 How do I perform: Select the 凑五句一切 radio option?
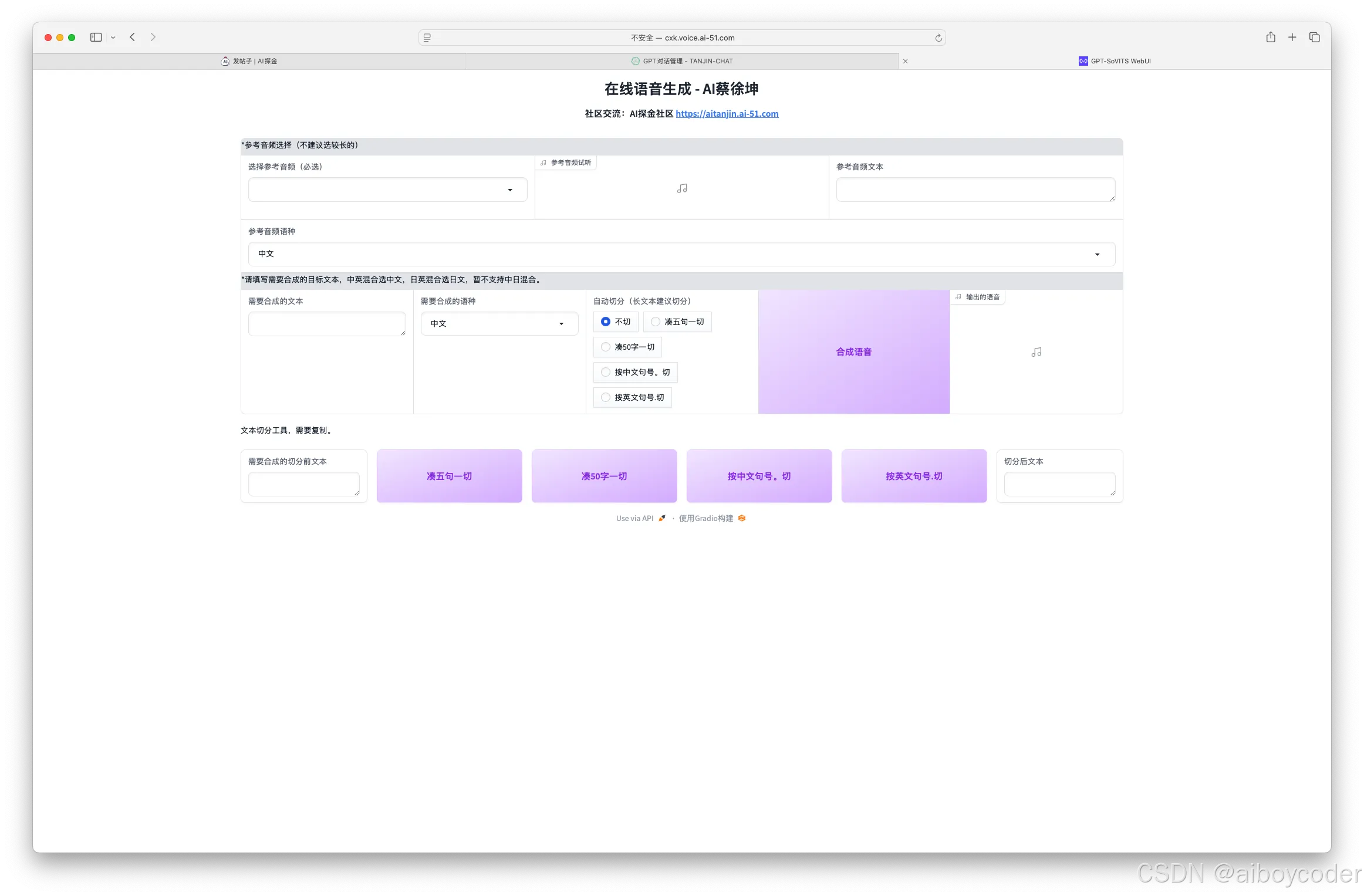click(x=656, y=322)
